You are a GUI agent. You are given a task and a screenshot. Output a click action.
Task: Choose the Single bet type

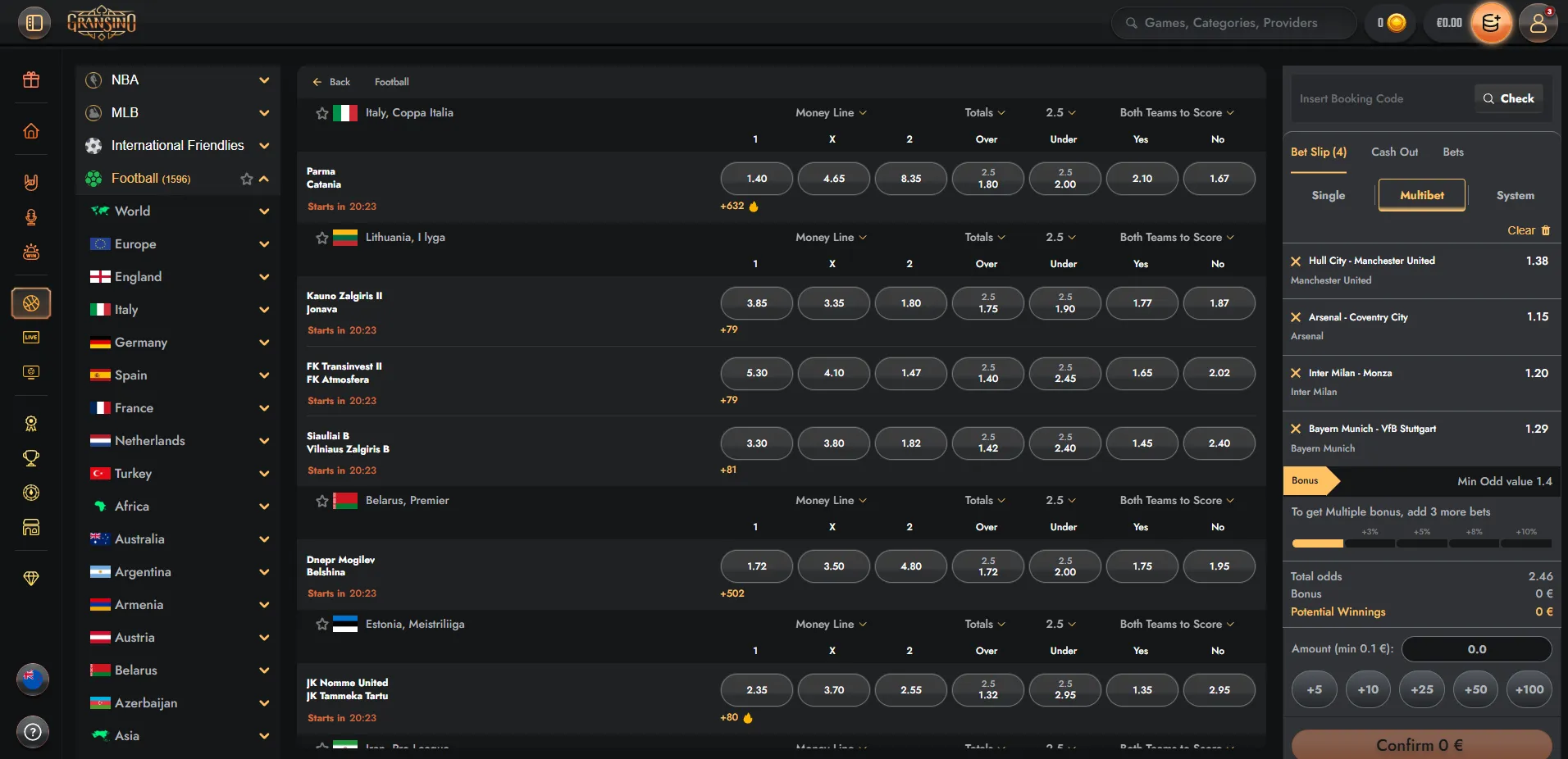pyautogui.click(x=1329, y=195)
